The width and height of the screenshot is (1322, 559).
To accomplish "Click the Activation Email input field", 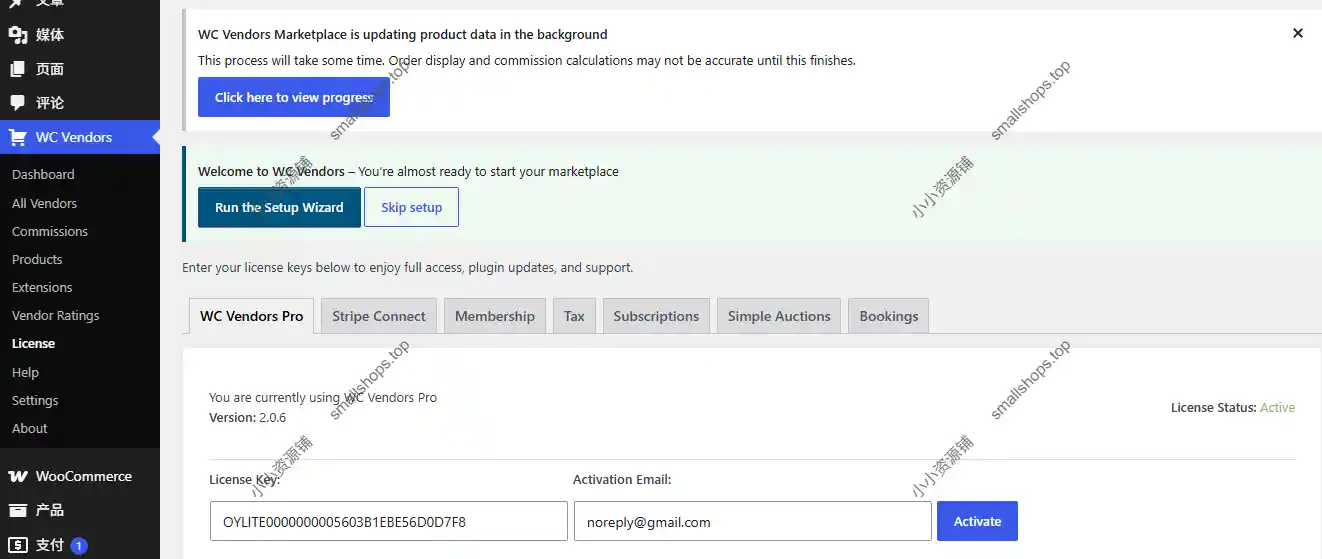I will coord(753,521).
